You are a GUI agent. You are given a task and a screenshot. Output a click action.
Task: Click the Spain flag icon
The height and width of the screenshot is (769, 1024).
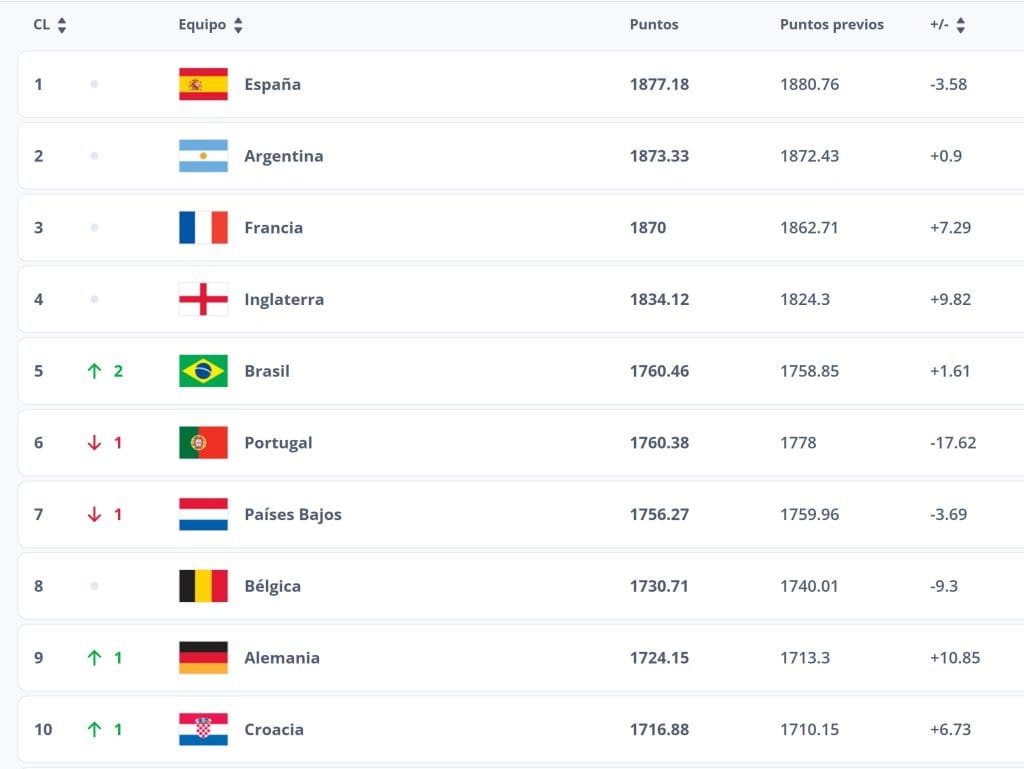(203, 84)
